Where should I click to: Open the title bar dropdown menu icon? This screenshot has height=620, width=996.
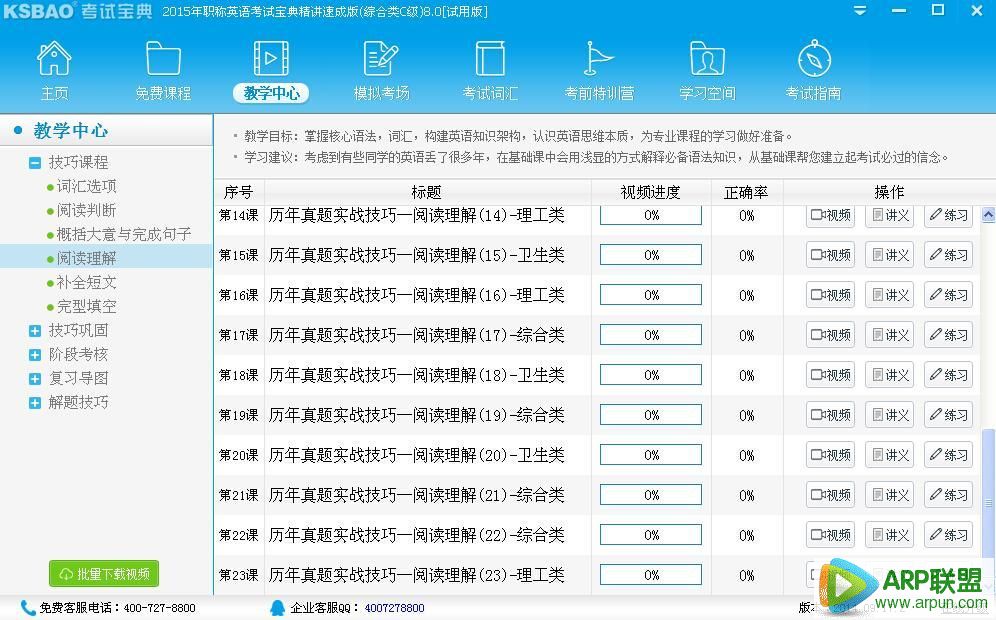[x=860, y=11]
